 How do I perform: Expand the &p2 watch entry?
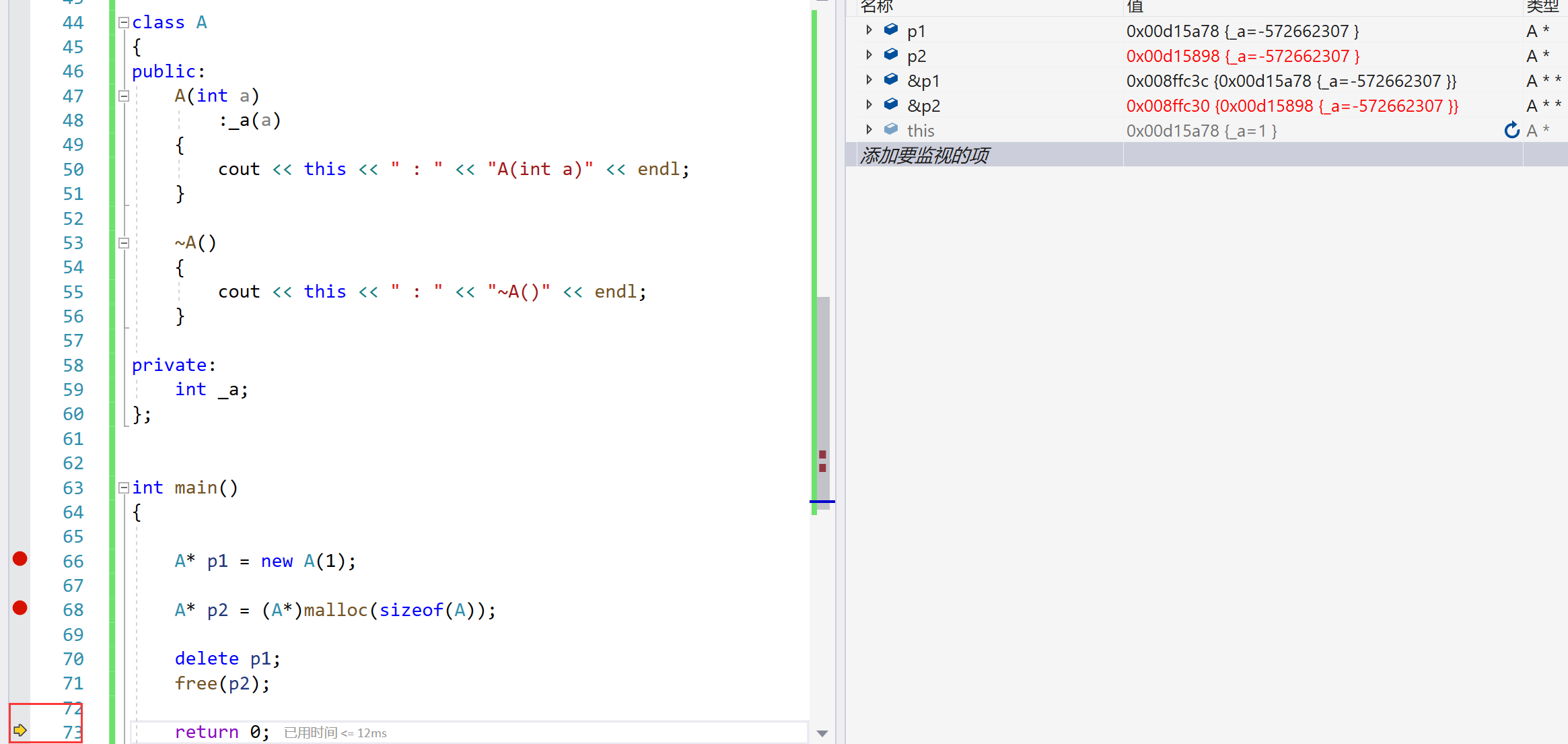[869, 105]
